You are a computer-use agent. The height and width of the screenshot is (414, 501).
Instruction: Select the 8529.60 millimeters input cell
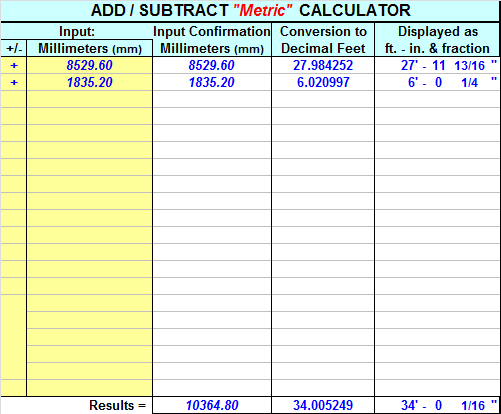(x=89, y=65)
